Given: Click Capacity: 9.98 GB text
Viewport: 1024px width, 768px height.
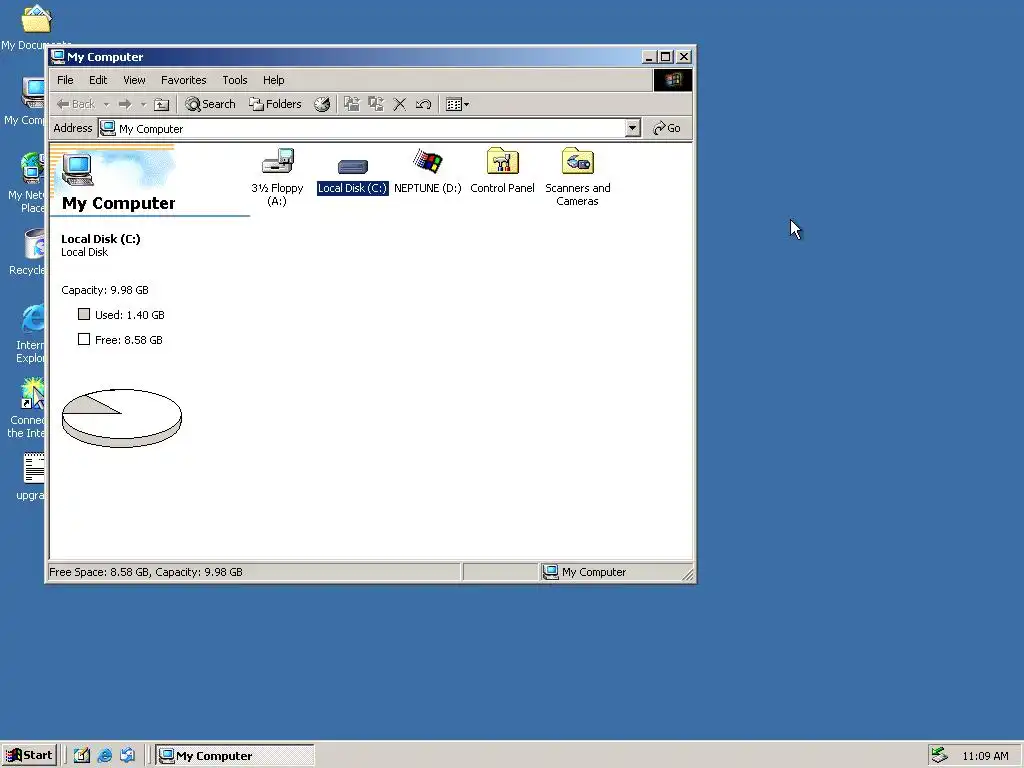Looking at the screenshot, I should point(104,290).
